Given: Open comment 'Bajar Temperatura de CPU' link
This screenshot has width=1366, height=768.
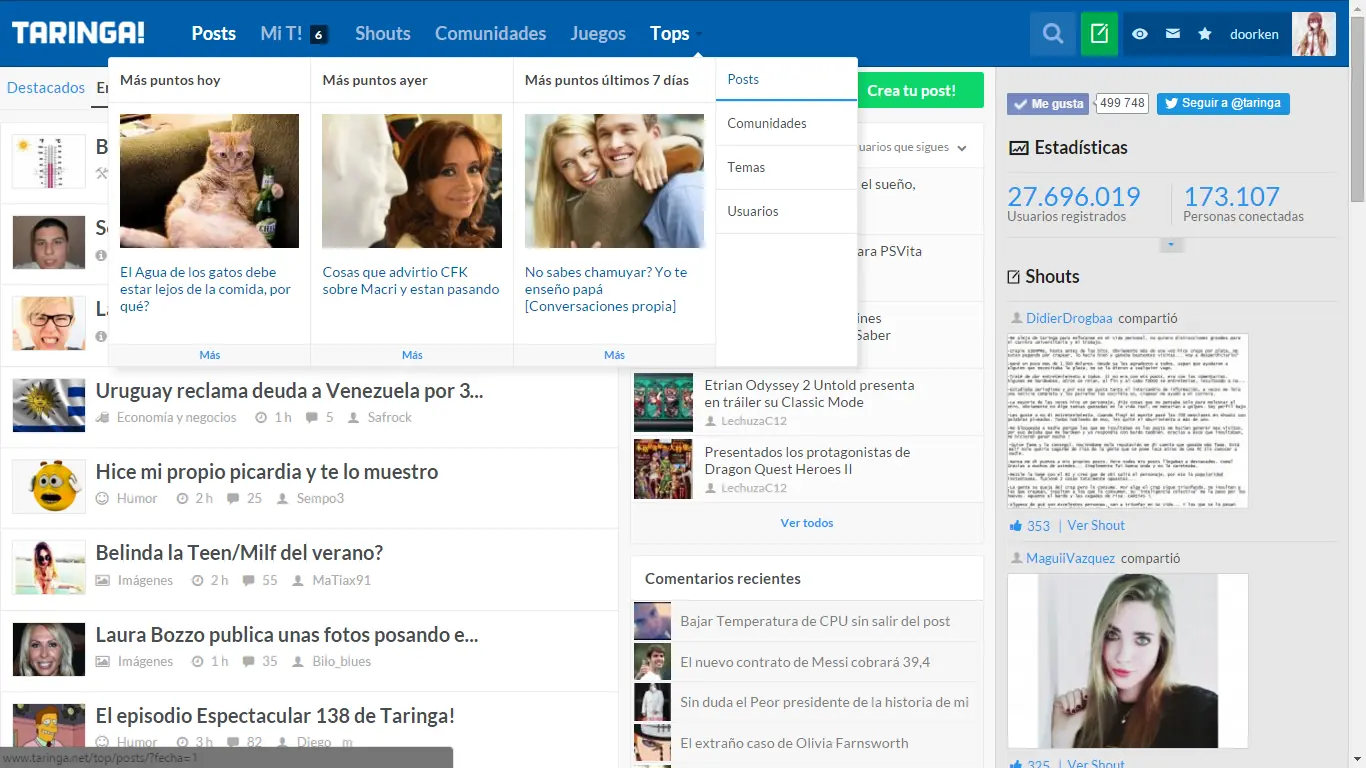Looking at the screenshot, I should point(815,621).
